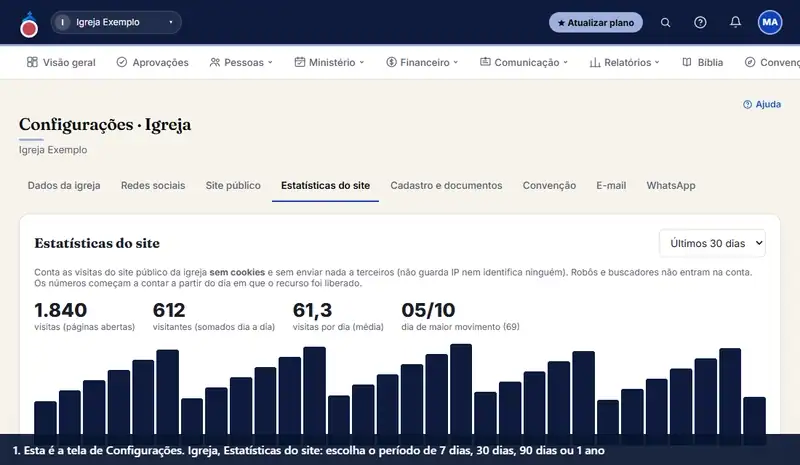Open the notifications bell icon
Viewport: 800px width, 465px height.
(735, 22)
